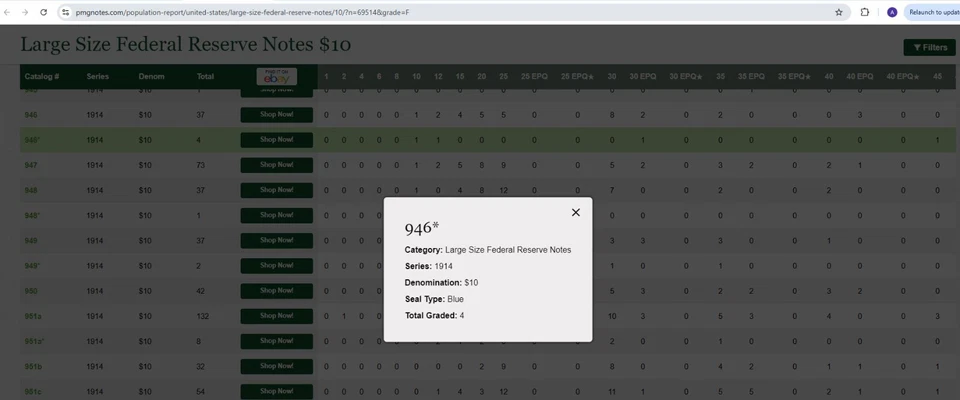
Task: Click the popup title 946*
Action: pyautogui.click(x=422, y=228)
